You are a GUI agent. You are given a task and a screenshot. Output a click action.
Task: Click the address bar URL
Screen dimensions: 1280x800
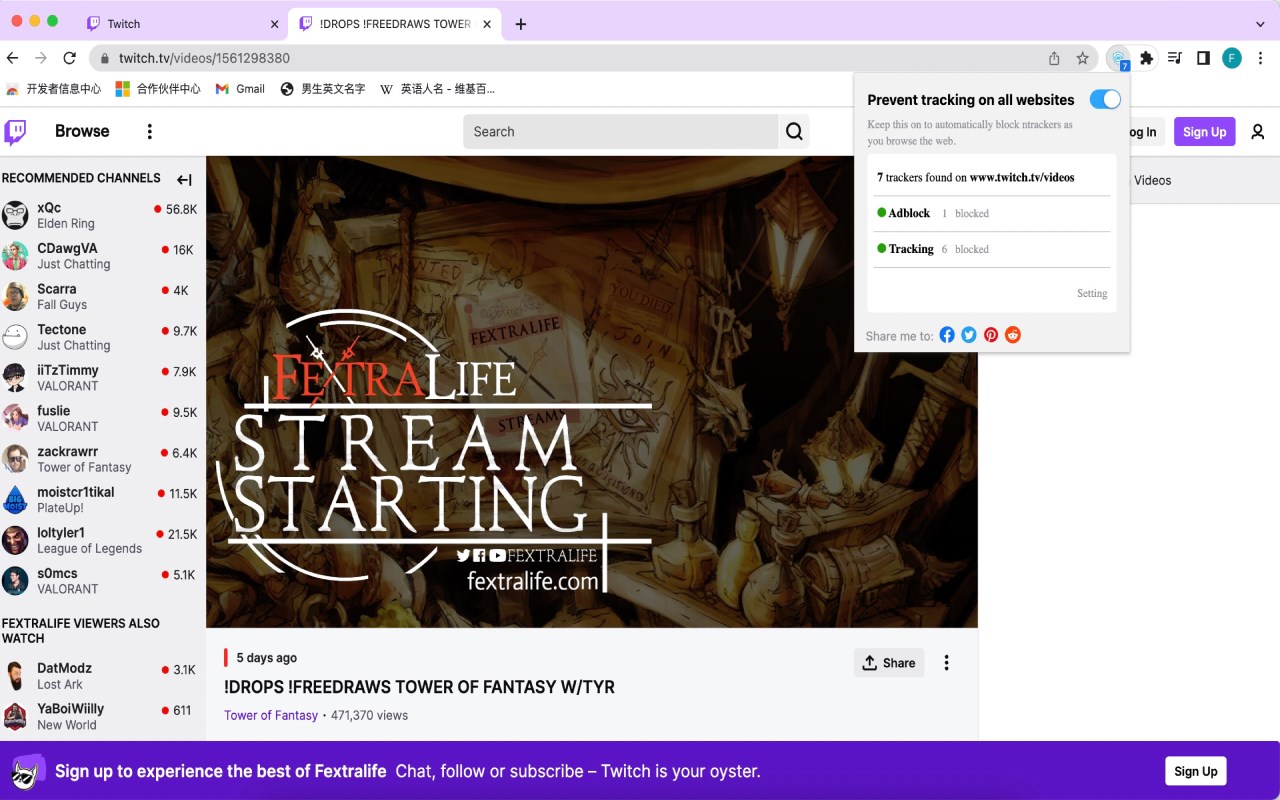pyautogui.click(x=204, y=58)
